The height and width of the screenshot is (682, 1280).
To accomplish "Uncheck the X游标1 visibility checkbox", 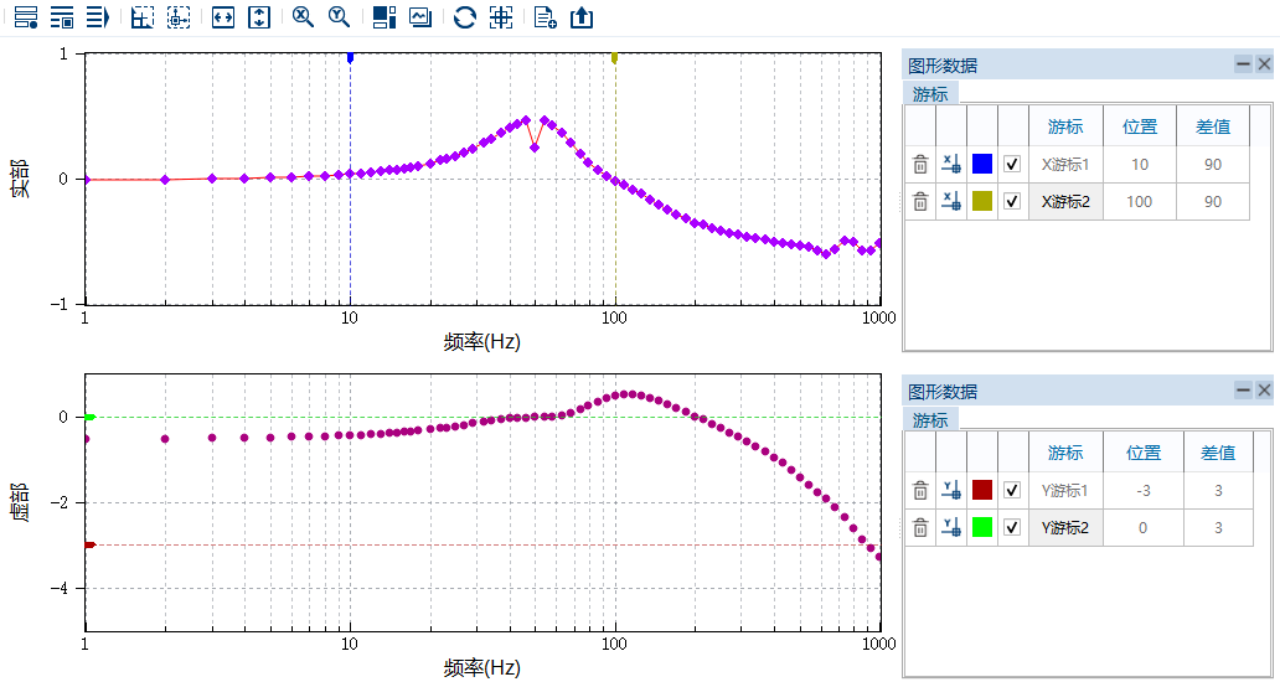I will point(1012,164).
